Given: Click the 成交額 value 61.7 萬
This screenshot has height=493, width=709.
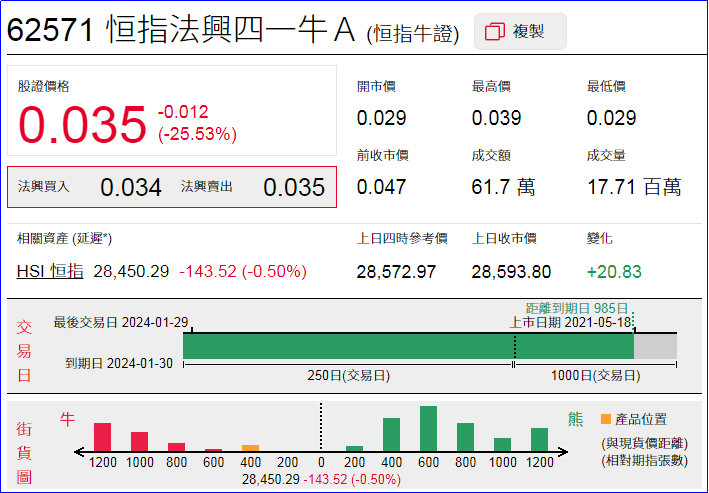Looking at the screenshot, I should pos(503,187).
